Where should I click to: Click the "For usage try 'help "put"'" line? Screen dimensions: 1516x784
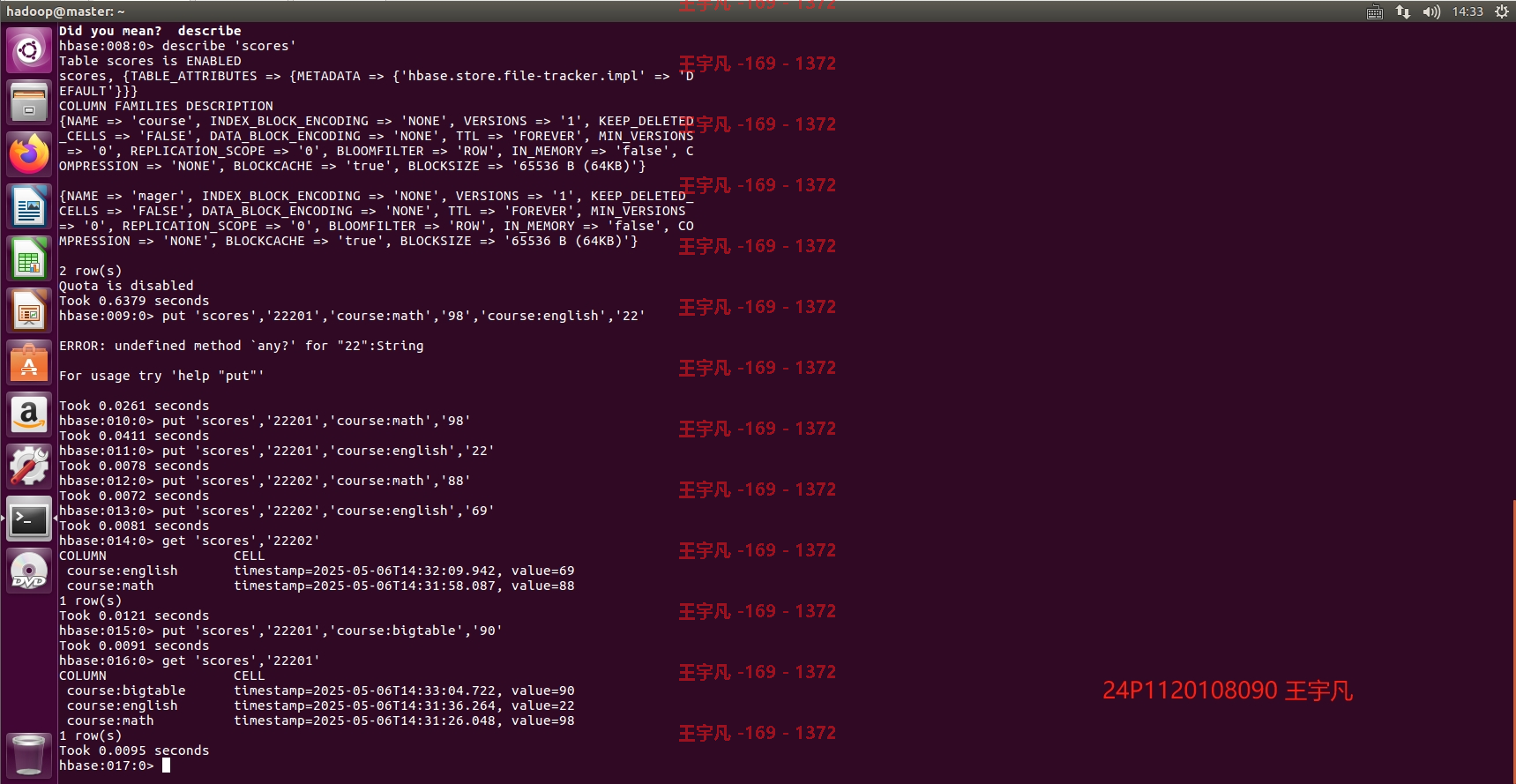161,376
